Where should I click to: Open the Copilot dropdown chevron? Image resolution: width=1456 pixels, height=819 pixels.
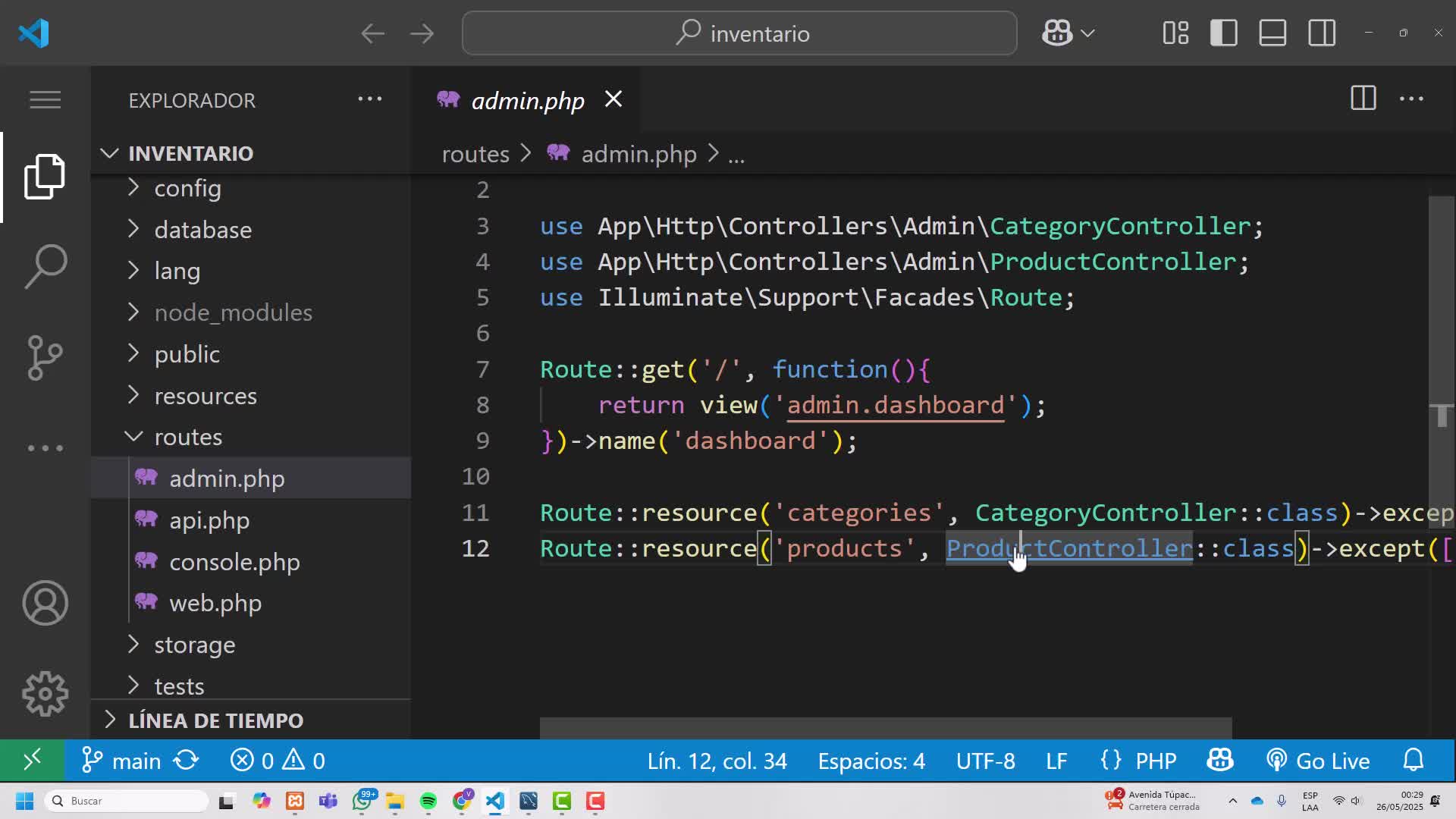[x=1087, y=33]
